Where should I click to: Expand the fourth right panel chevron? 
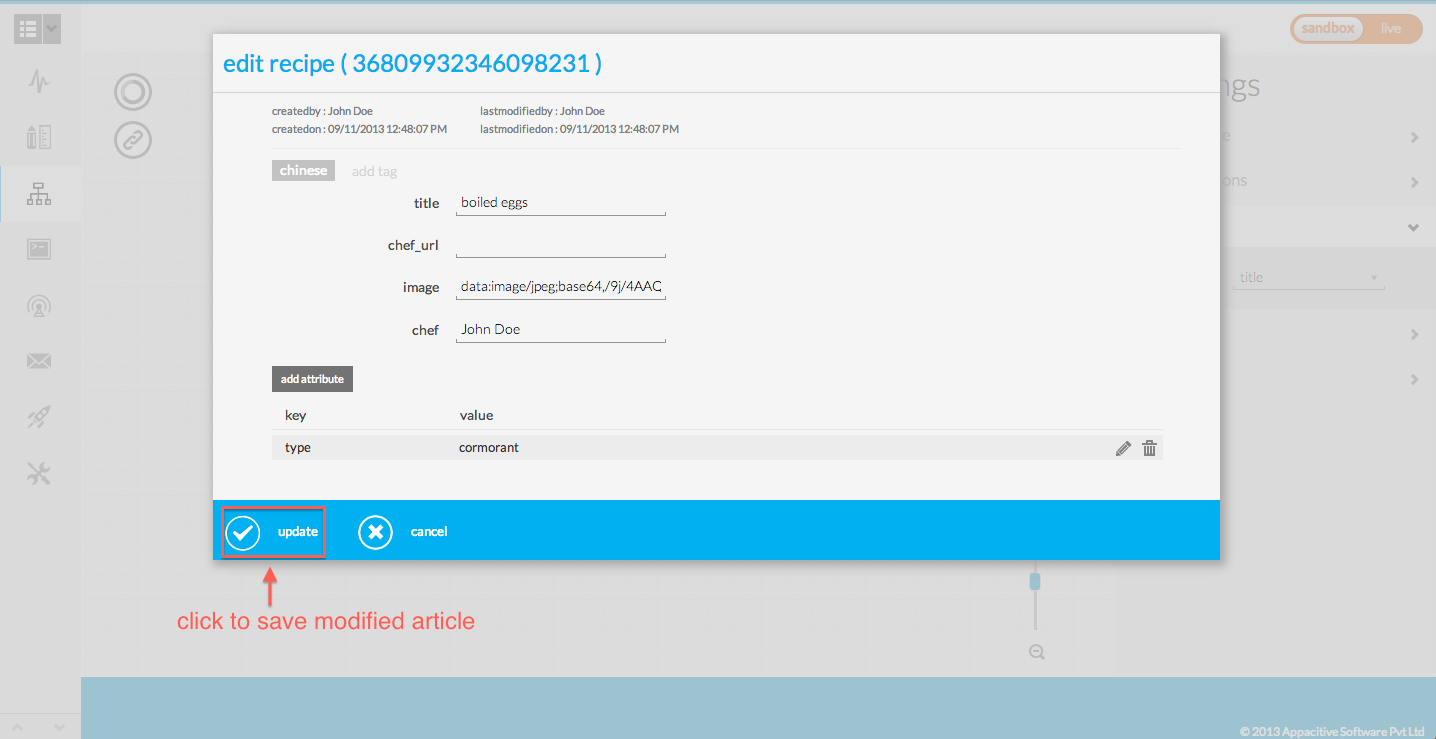click(x=1414, y=334)
